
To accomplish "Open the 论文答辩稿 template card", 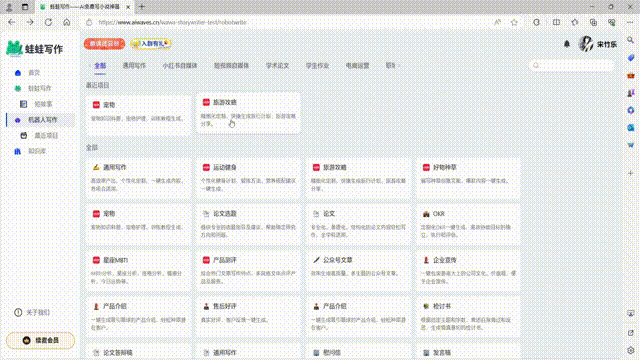I will click(138, 352).
